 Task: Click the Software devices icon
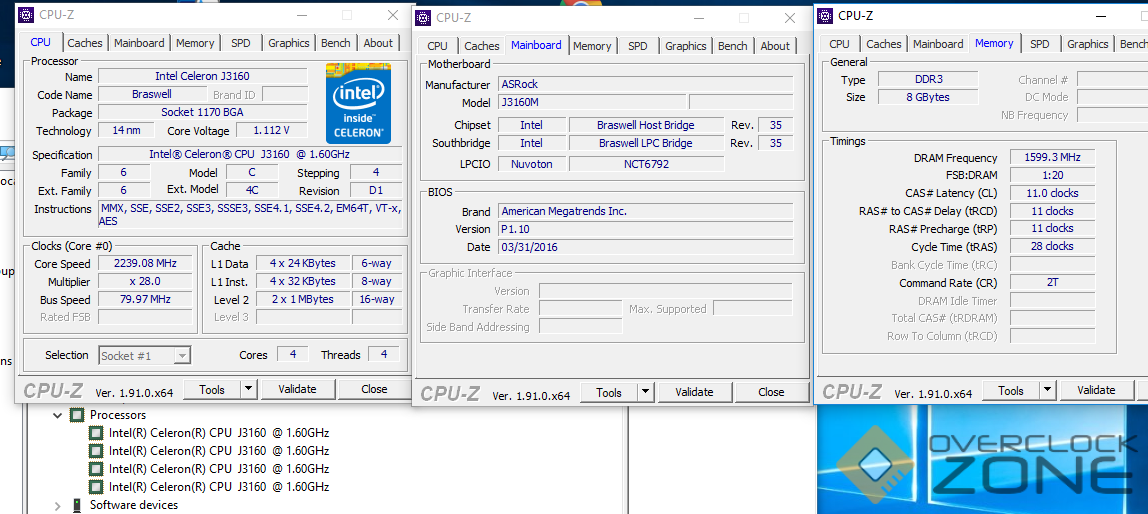pyautogui.click(x=76, y=505)
